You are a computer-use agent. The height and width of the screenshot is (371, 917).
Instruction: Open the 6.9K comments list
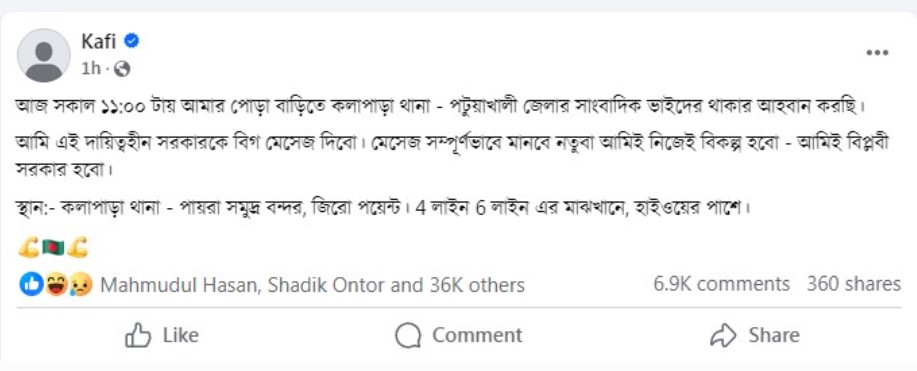[722, 284]
